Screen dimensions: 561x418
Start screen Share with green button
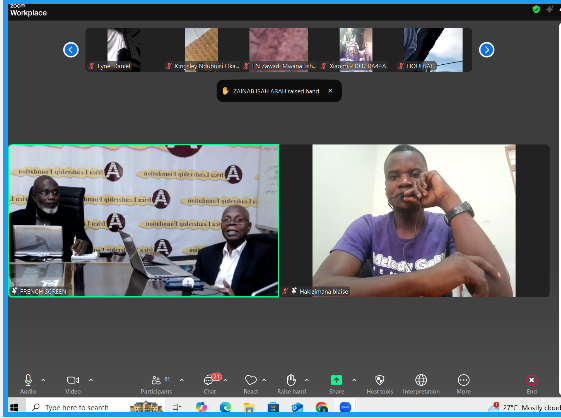point(336,383)
